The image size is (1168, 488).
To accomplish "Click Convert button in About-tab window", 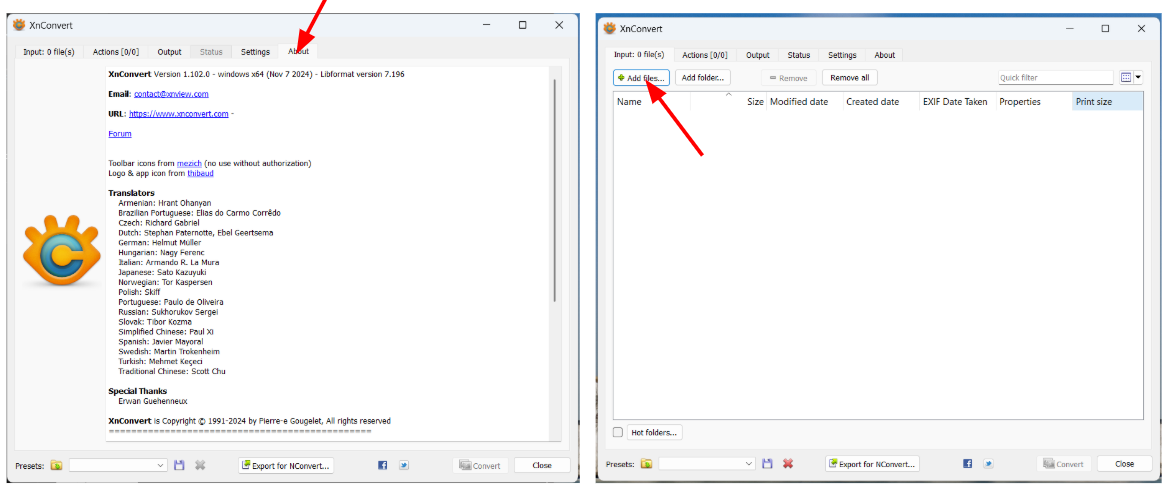I will point(480,466).
